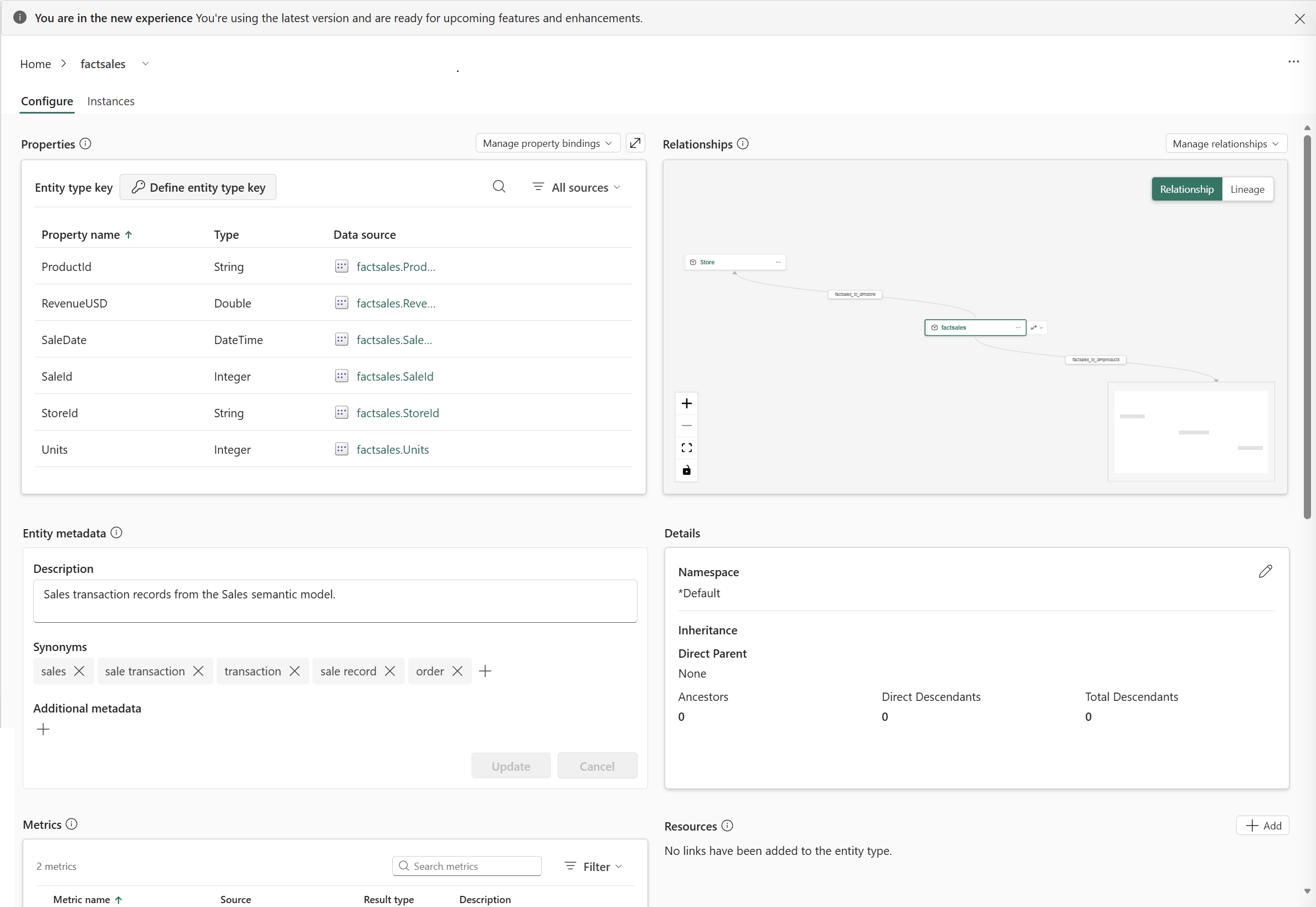Edit the Namespace with the pencil icon
Screen dimensions: 1316x907
[1265, 571]
